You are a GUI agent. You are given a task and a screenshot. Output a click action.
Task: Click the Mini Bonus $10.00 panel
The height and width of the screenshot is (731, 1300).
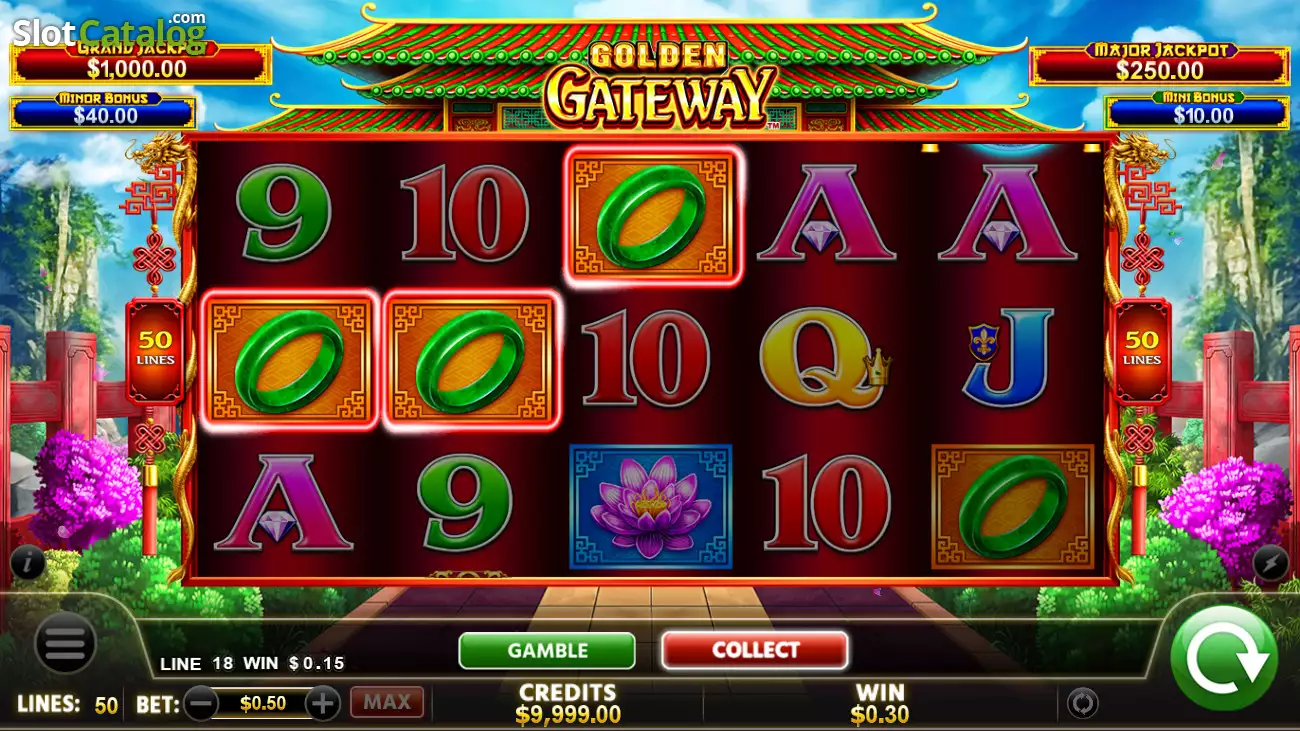1197,110
